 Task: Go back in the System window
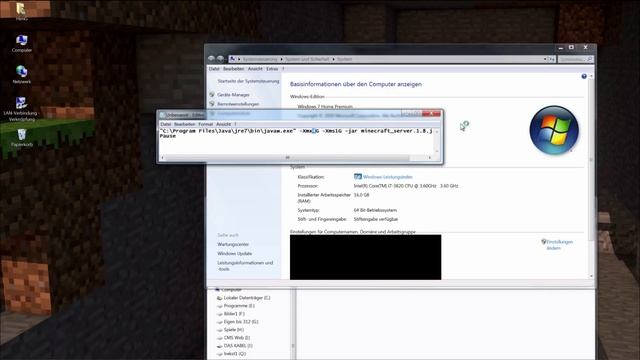tap(211, 59)
